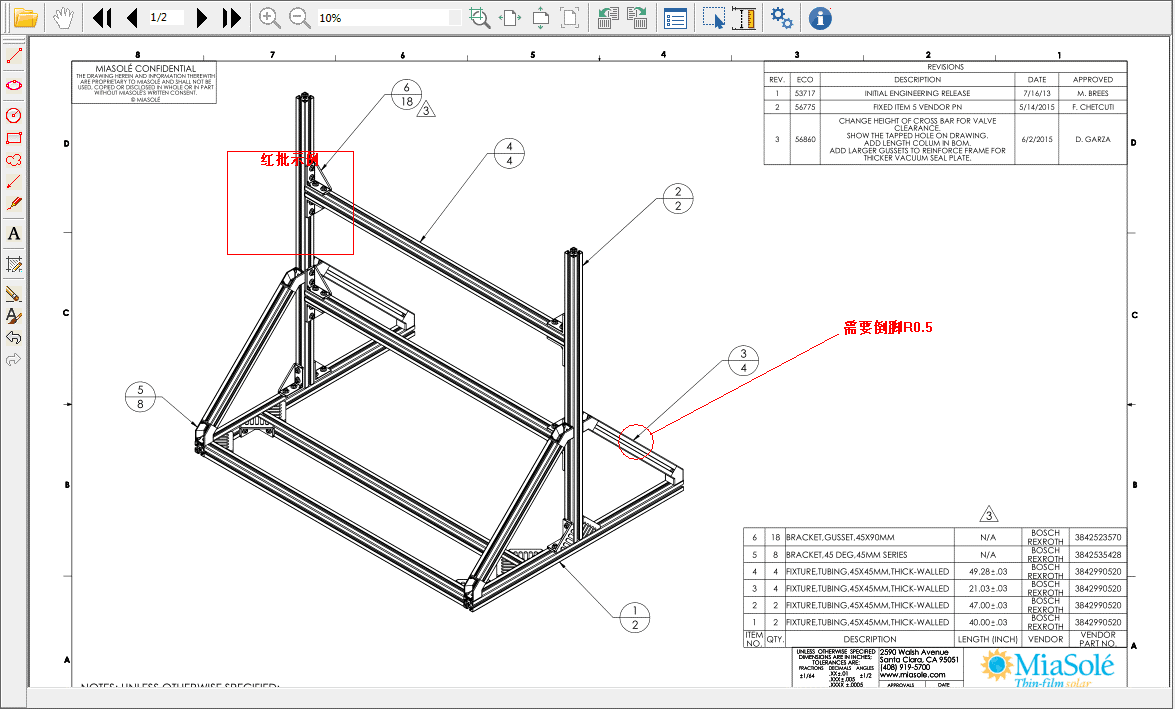
Task: Go to the first page
Action: tap(102, 18)
